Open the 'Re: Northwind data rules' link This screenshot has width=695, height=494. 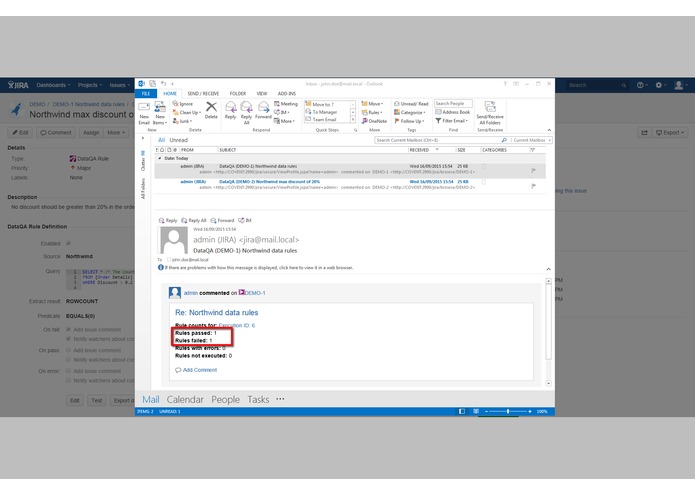tap(216, 312)
